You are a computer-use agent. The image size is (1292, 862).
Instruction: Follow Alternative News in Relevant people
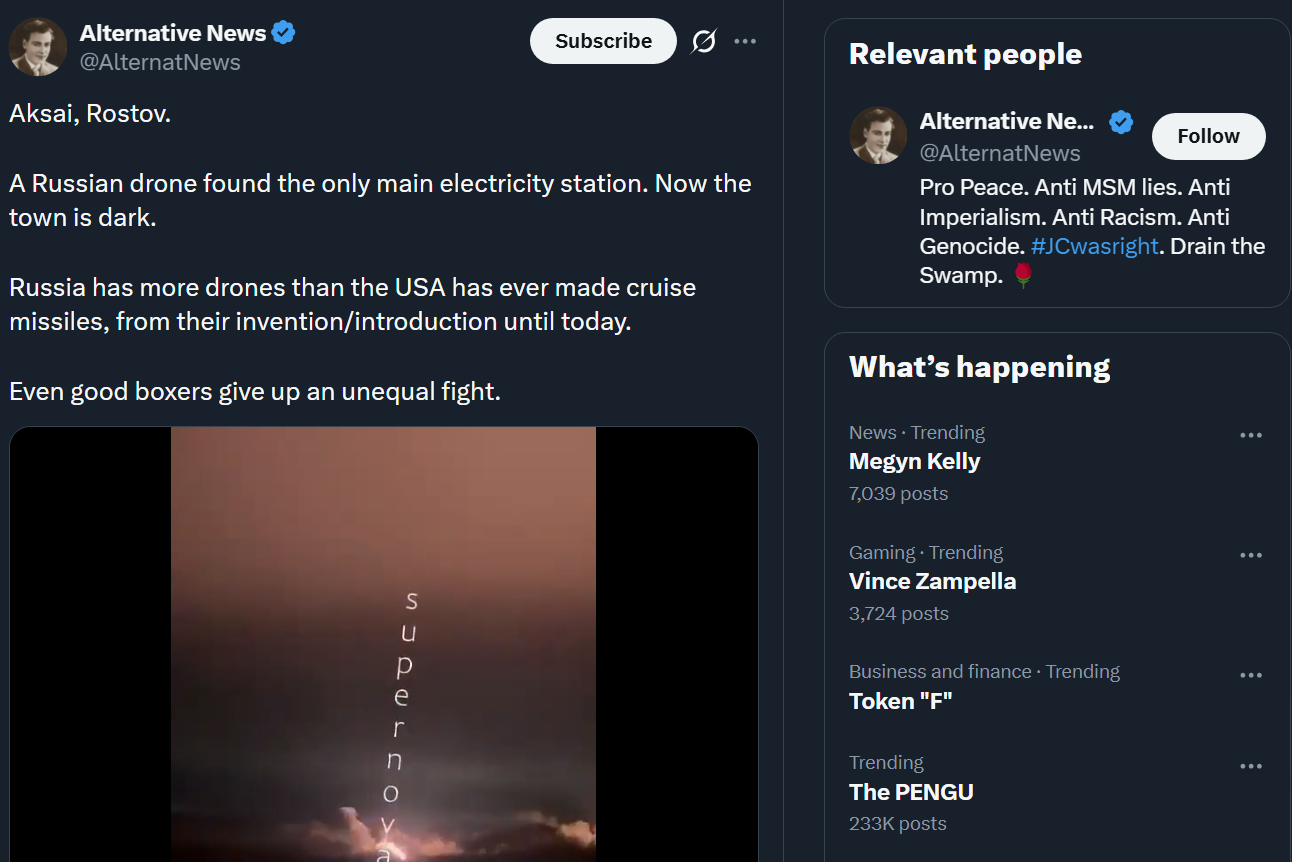[x=1208, y=136]
